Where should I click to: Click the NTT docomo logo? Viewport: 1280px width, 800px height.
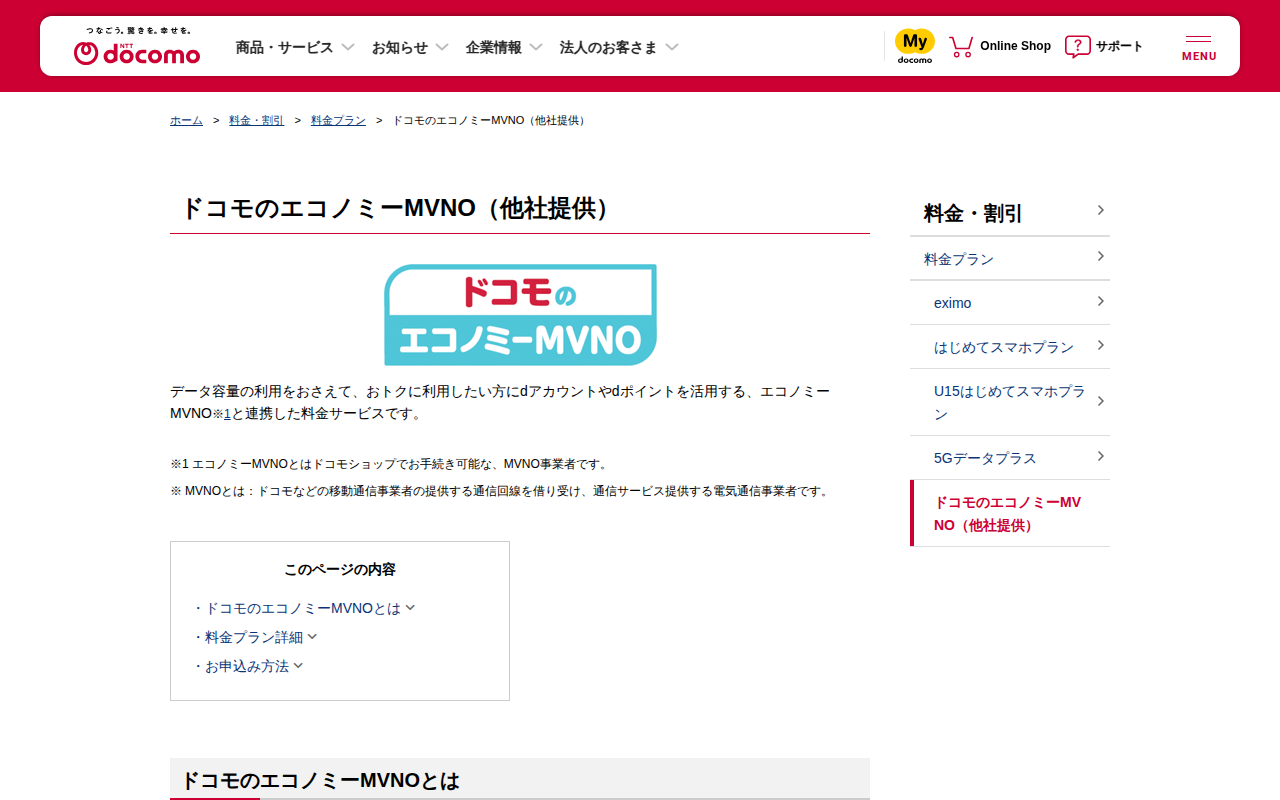pos(137,47)
